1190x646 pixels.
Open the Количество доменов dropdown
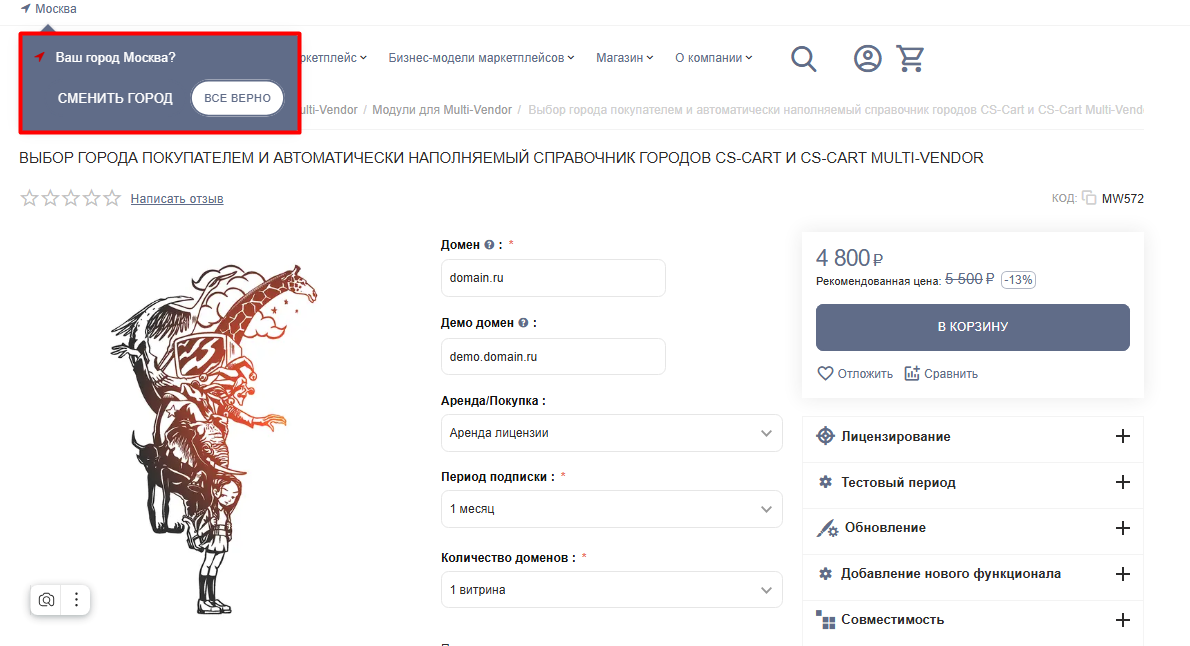click(x=611, y=590)
